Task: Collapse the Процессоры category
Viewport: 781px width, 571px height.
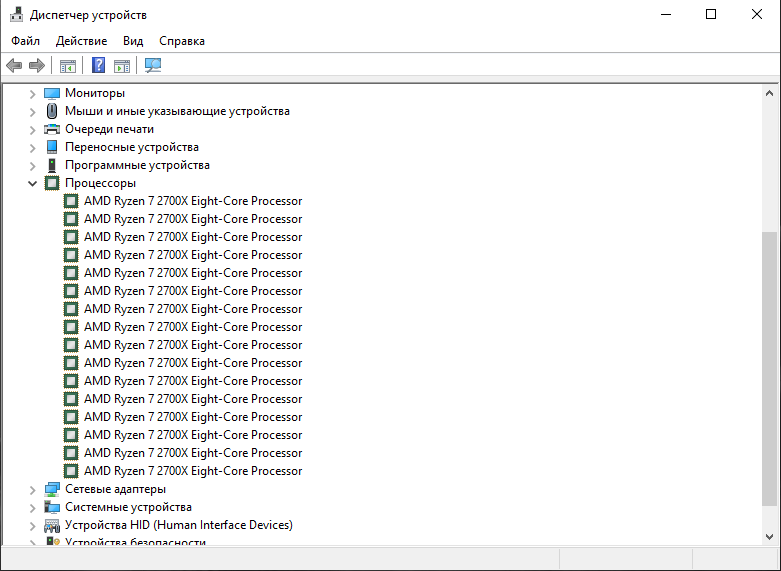Action: [x=32, y=183]
